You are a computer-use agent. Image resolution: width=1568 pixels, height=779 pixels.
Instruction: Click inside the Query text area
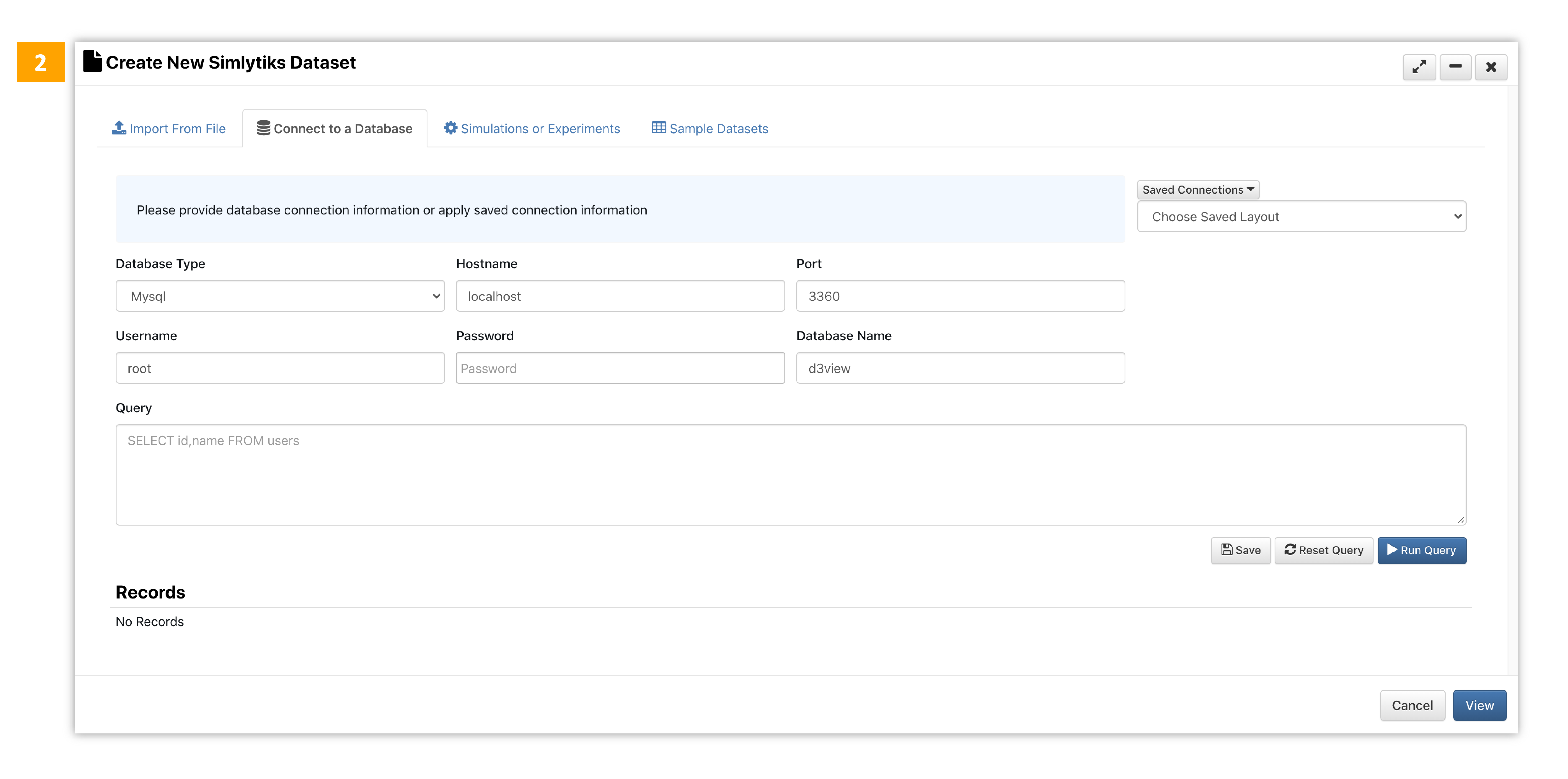(790, 474)
